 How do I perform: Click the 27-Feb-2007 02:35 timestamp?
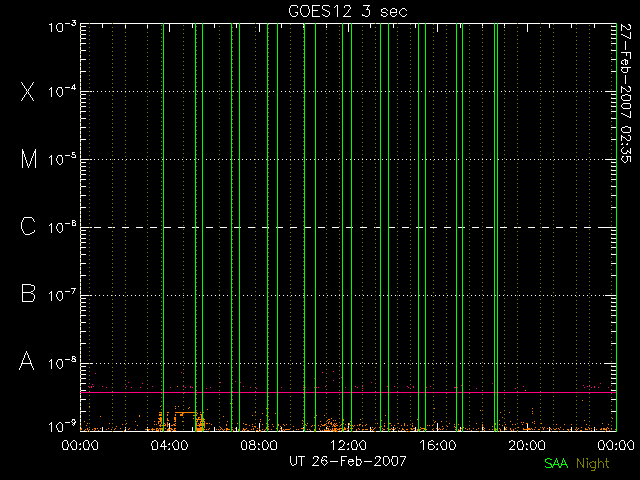coord(625,93)
